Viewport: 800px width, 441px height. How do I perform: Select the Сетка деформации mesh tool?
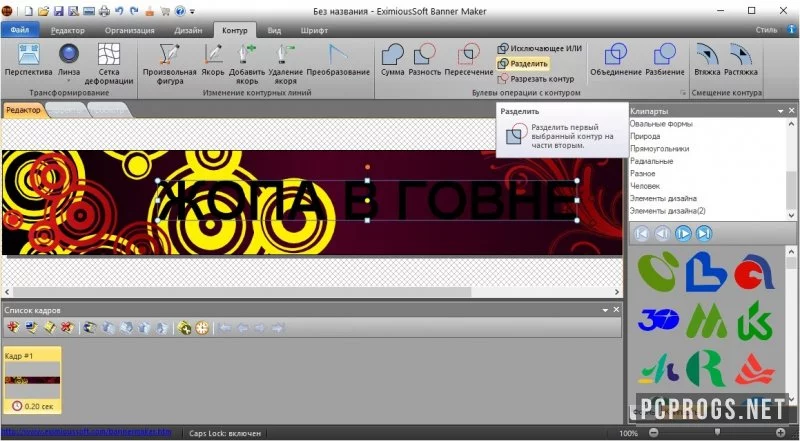click(x=109, y=63)
